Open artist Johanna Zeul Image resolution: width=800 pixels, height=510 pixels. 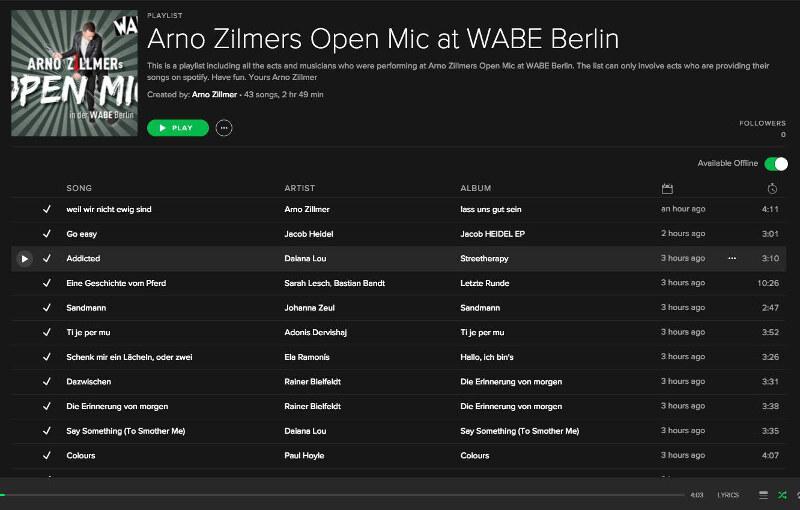point(309,308)
